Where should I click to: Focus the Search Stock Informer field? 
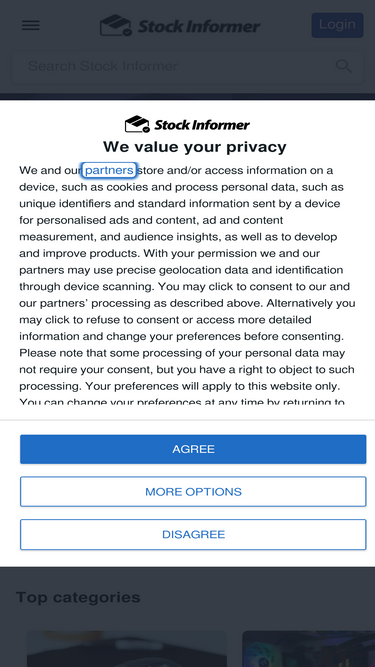(x=188, y=67)
